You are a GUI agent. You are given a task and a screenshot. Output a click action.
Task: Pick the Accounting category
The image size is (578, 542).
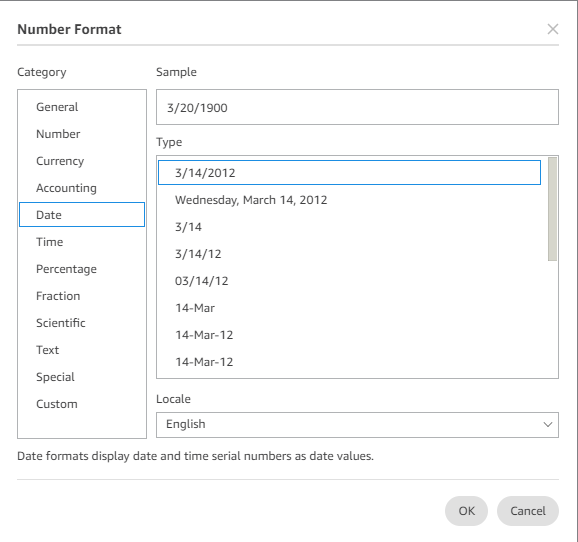pyautogui.click(x=82, y=188)
